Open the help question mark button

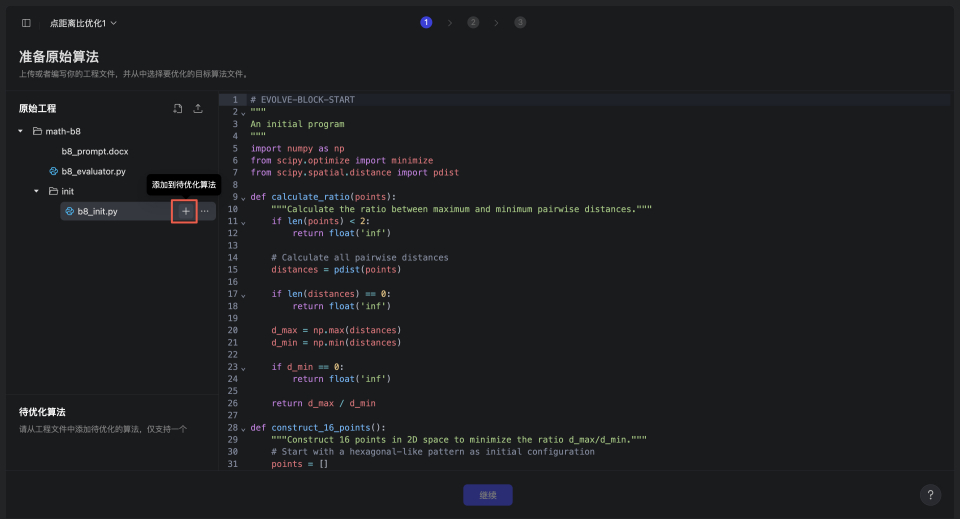pyautogui.click(x=929, y=495)
